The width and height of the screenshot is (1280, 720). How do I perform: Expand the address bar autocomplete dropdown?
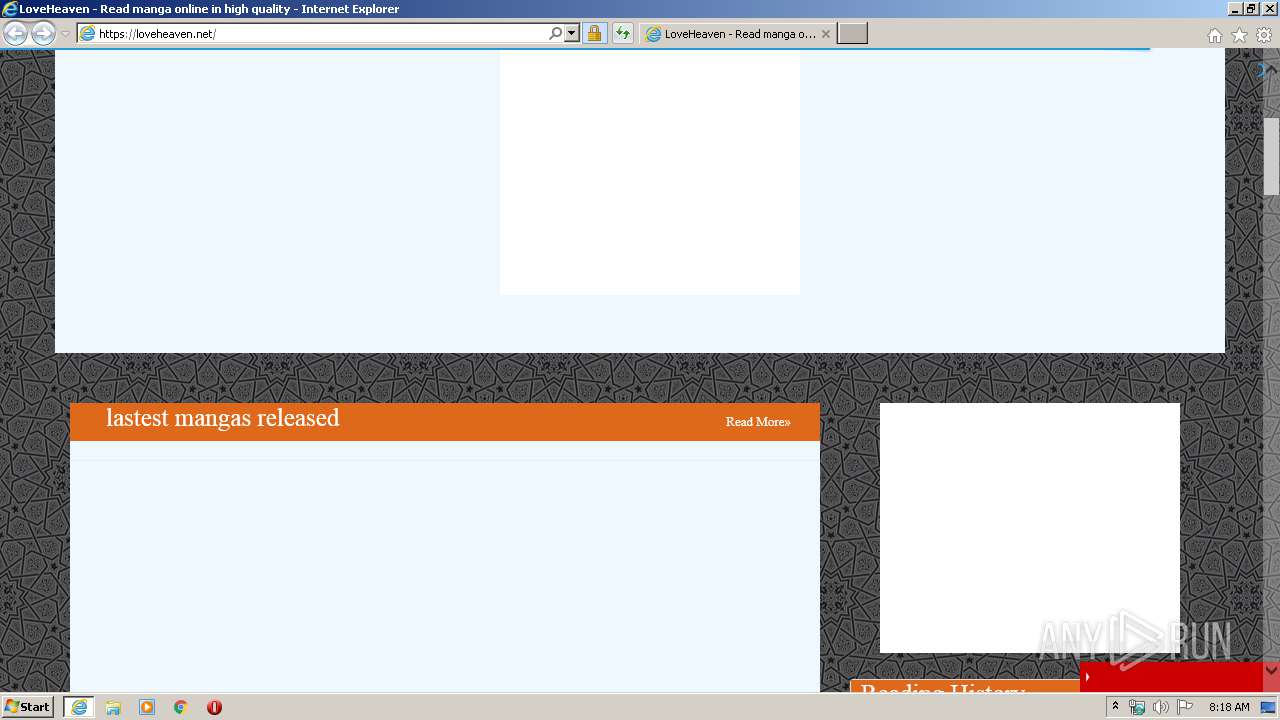[572, 33]
